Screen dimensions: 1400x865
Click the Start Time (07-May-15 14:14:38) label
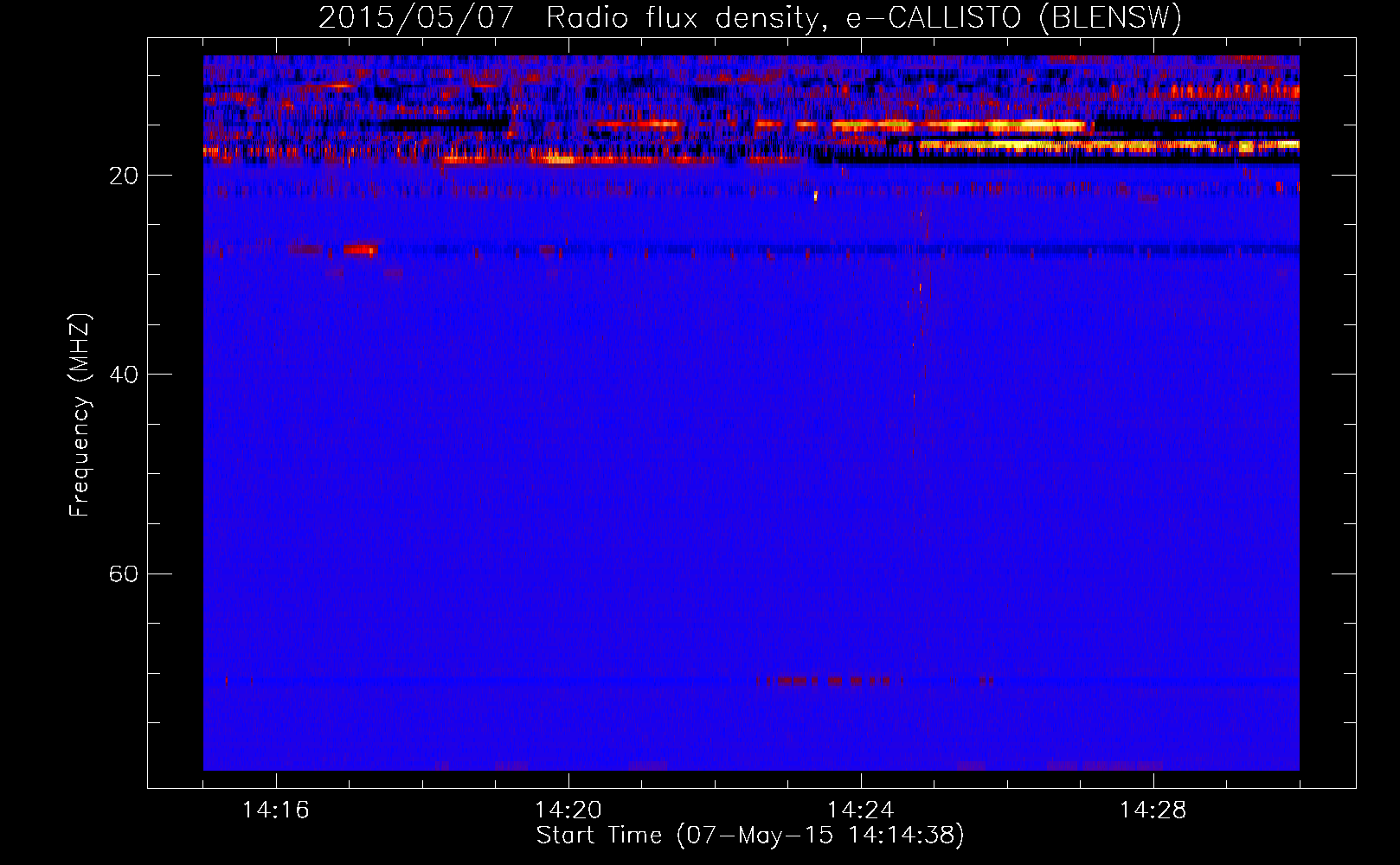pos(750,836)
